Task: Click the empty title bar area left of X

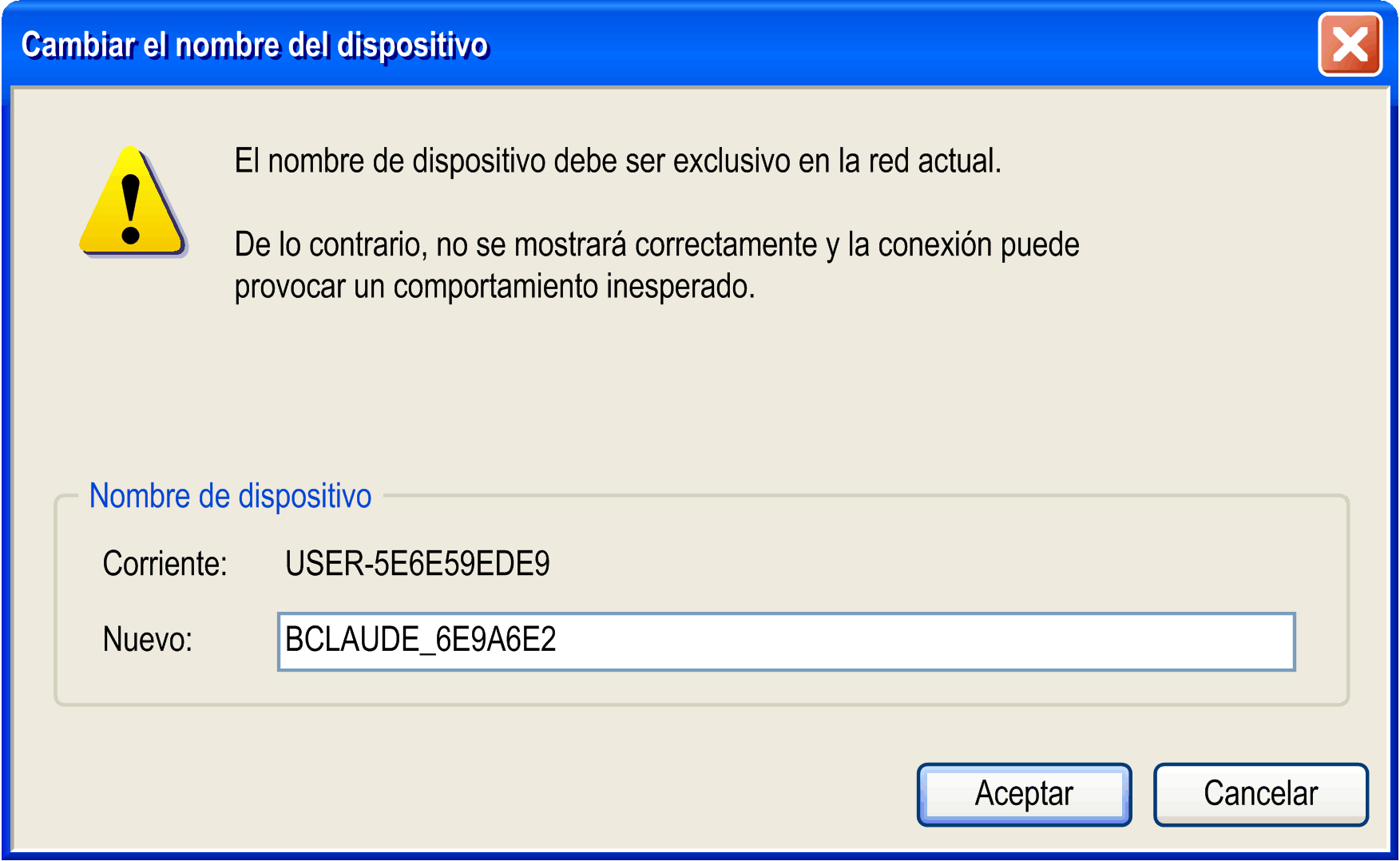Action: coord(878,46)
